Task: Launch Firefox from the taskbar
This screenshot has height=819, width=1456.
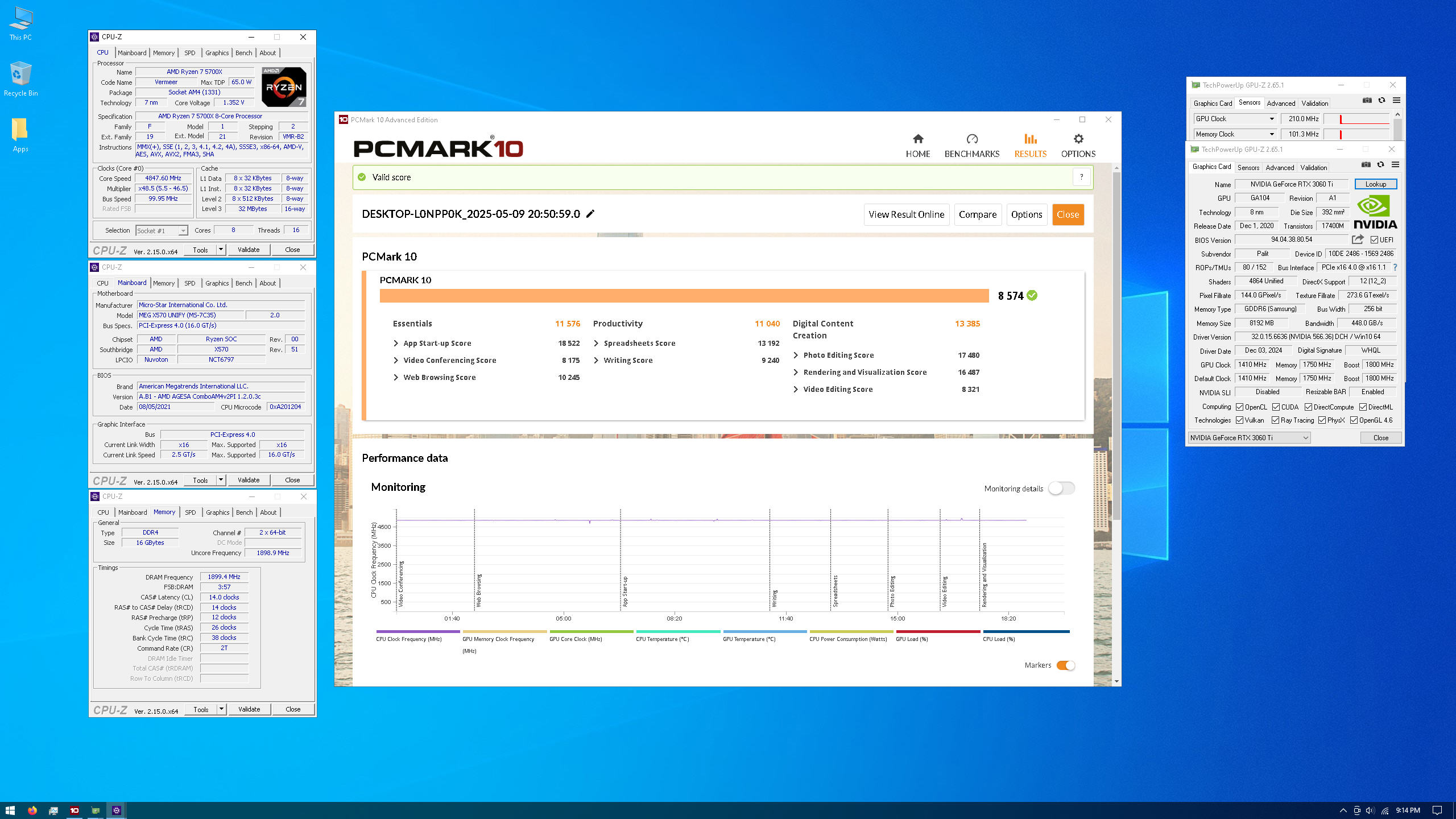Action: point(32,810)
